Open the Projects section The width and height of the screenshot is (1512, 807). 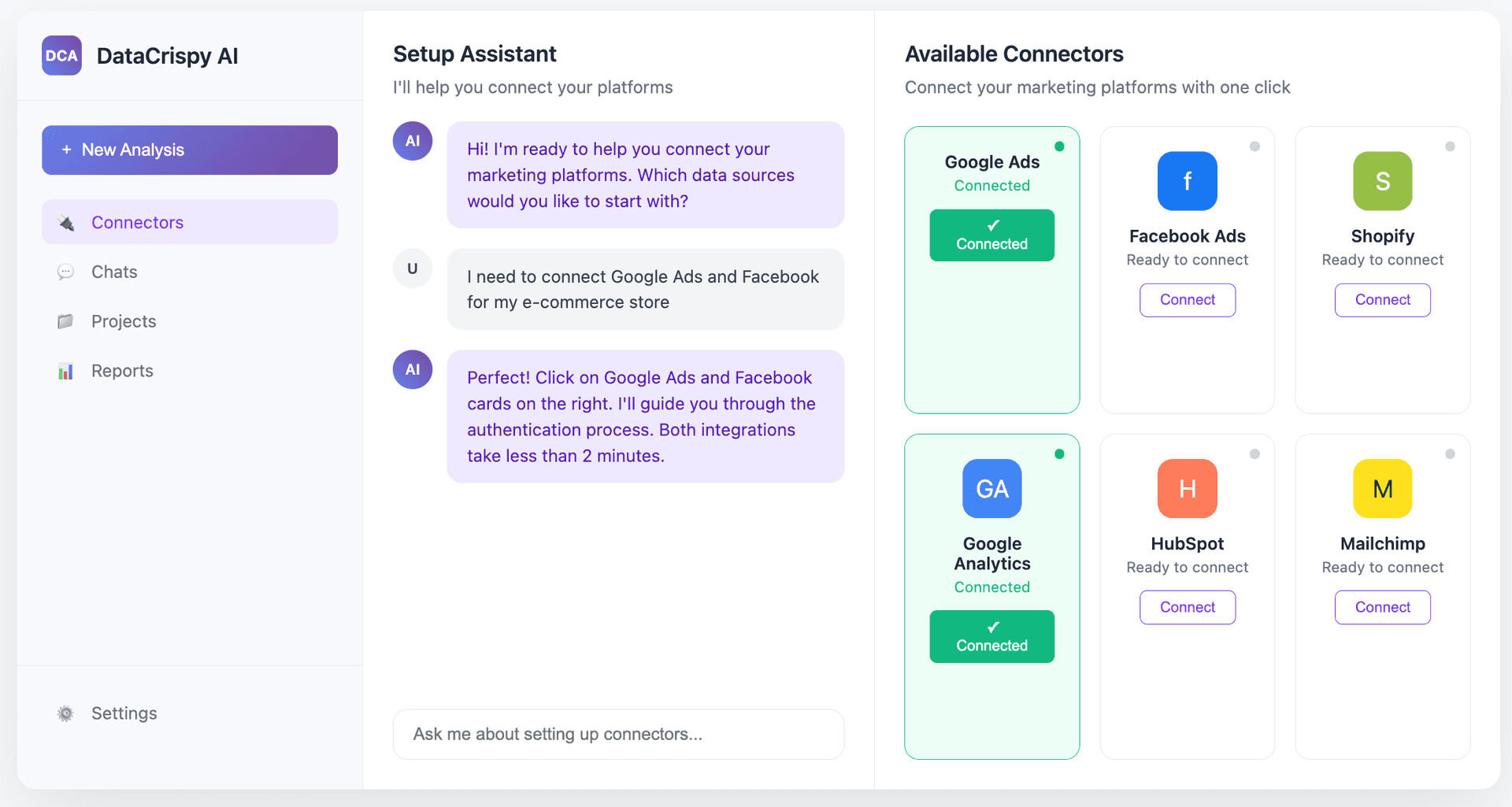point(123,322)
